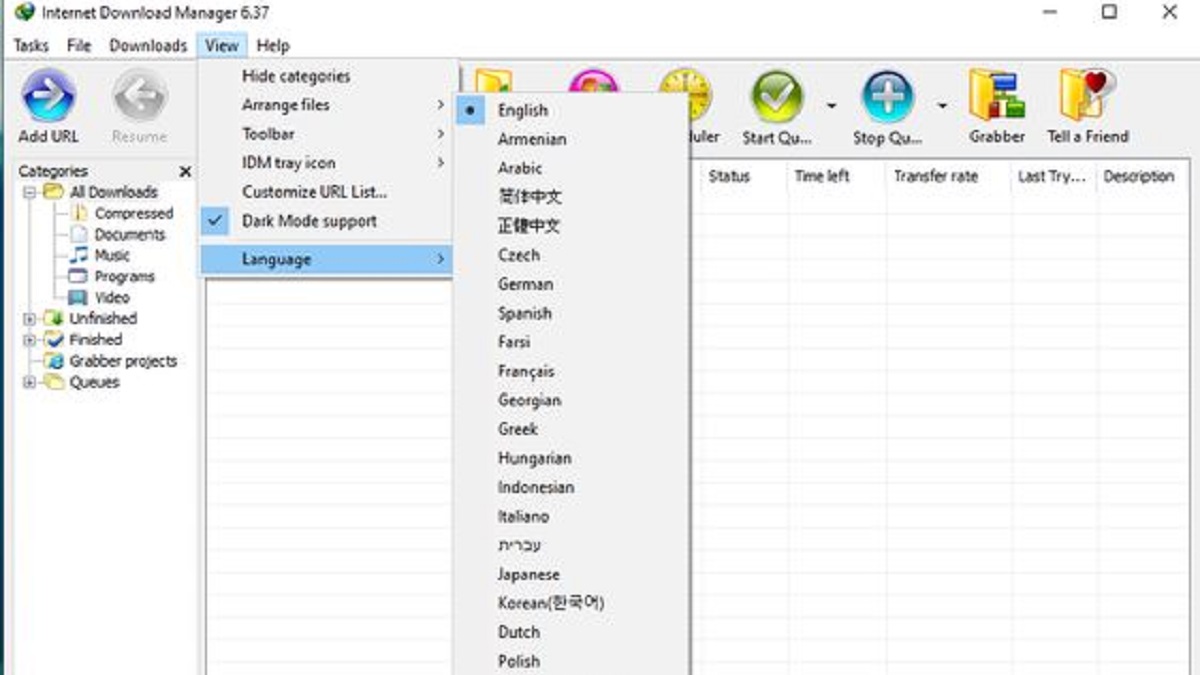
Task: Expand the Unfinished tree node
Action: (30, 319)
